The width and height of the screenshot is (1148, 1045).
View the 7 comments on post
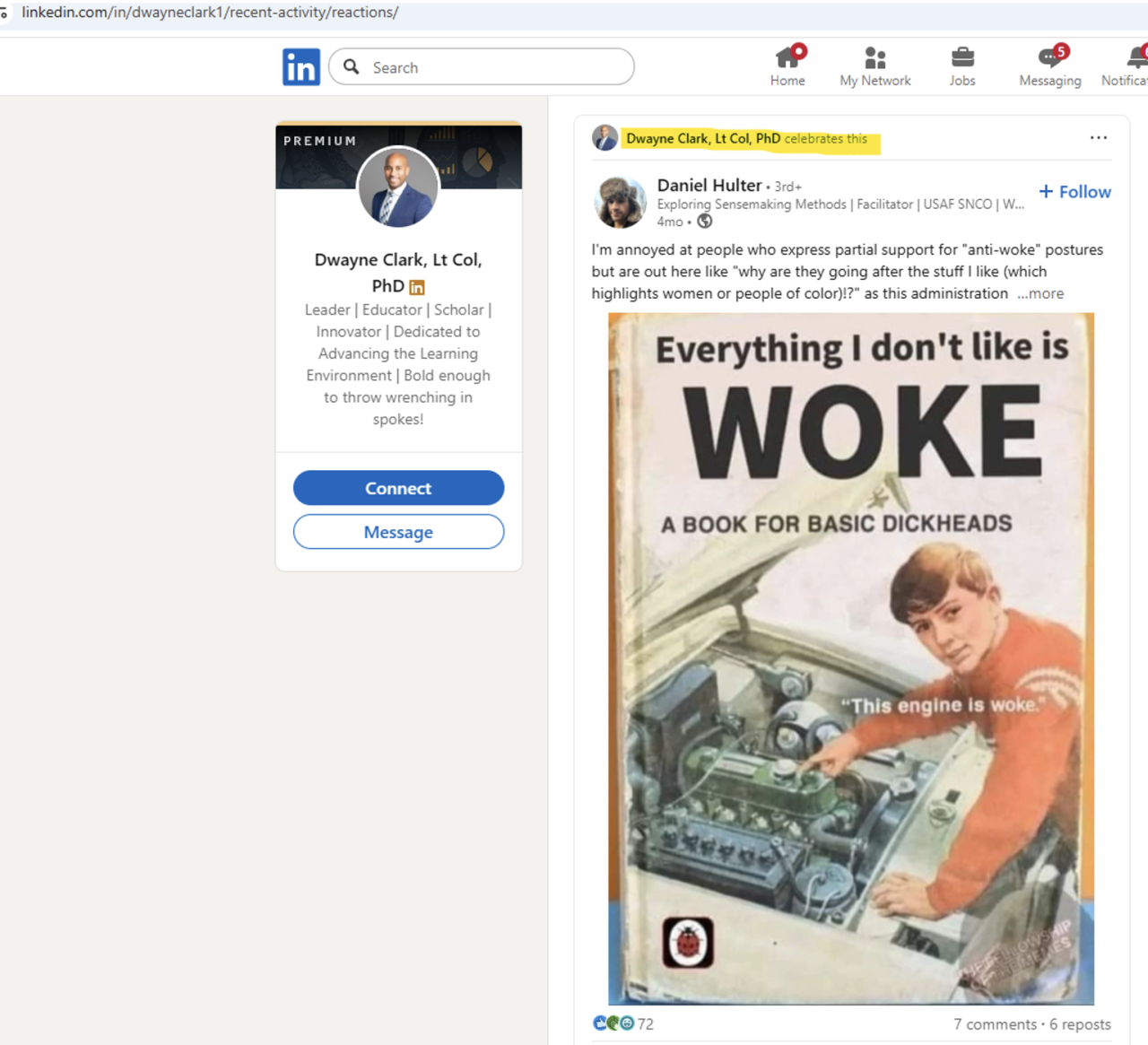pyautogui.click(x=995, y=1024)
